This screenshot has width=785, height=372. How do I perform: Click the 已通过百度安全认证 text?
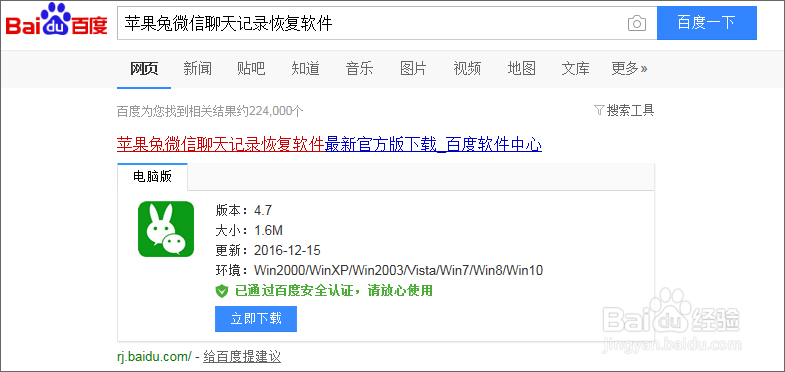point(334,290)
